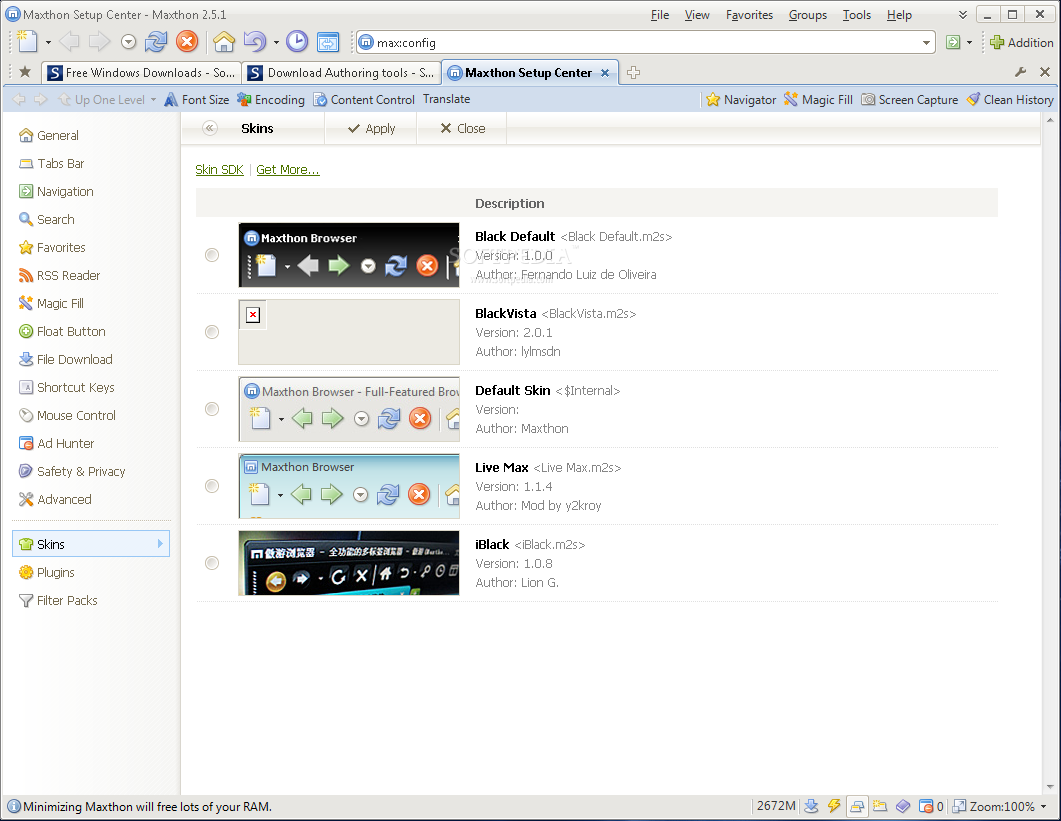Open Tabs Bar settings in sidebar
This screenshot has width=1061, height=821.
(51, 163)
